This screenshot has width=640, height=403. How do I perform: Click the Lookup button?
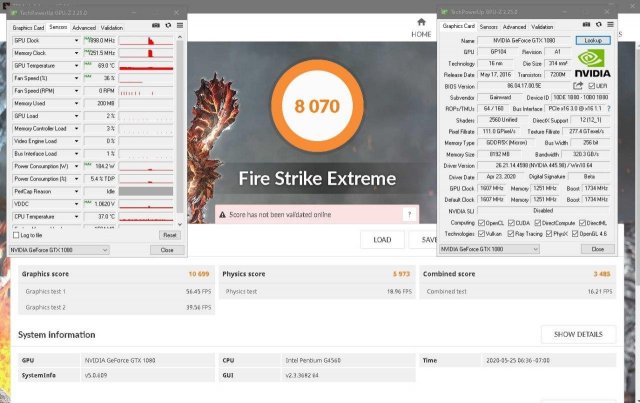pyautogui.click(x=593, y=41)
